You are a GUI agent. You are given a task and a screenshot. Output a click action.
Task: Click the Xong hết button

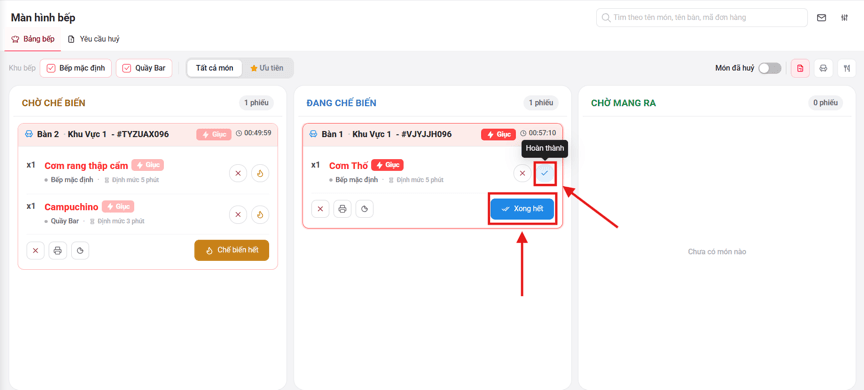(522, 209)
